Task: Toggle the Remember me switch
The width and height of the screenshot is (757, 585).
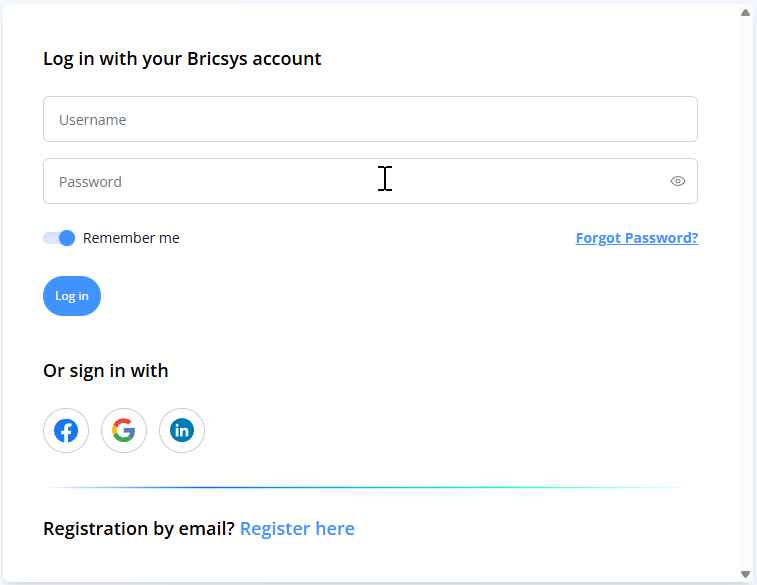Action: point(59,238)
